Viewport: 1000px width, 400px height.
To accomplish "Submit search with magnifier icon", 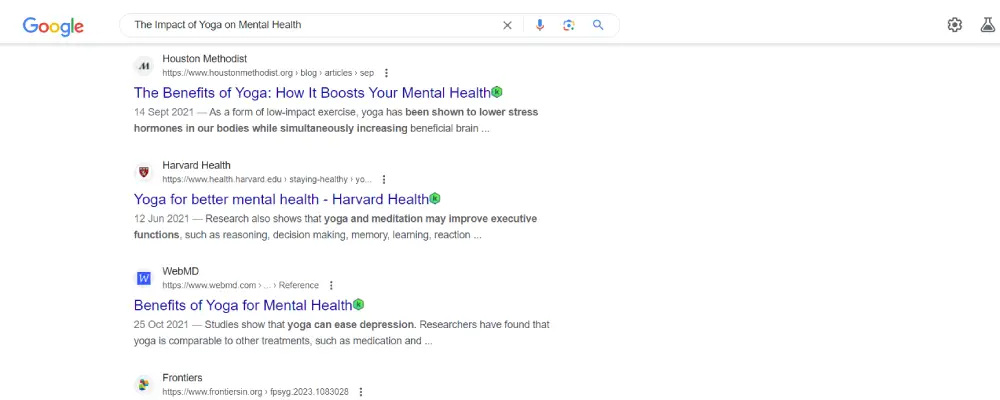I will coord(598,26).
